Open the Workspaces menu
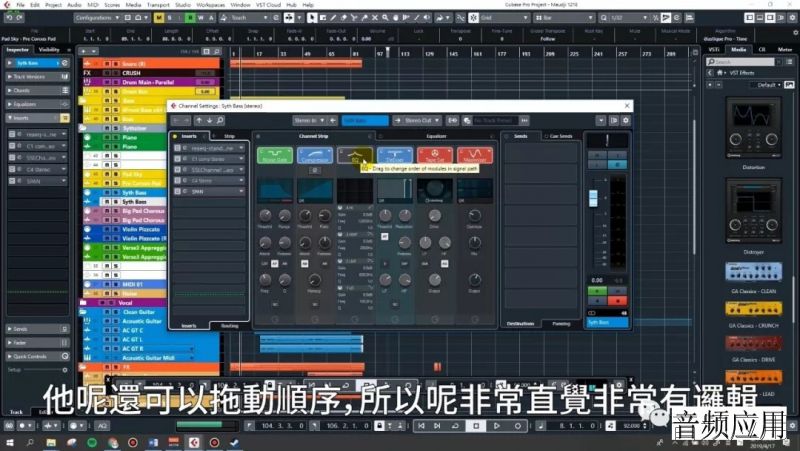This screenshot has width=800, height=451. [211, 5]
